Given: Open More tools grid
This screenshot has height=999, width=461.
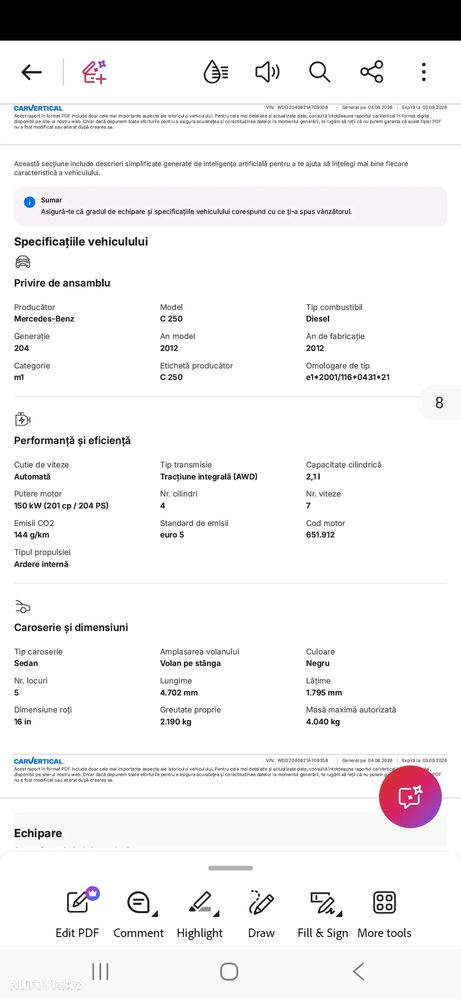Looking at the screenshot, I should pyautogui.click(x=384, y=914).
